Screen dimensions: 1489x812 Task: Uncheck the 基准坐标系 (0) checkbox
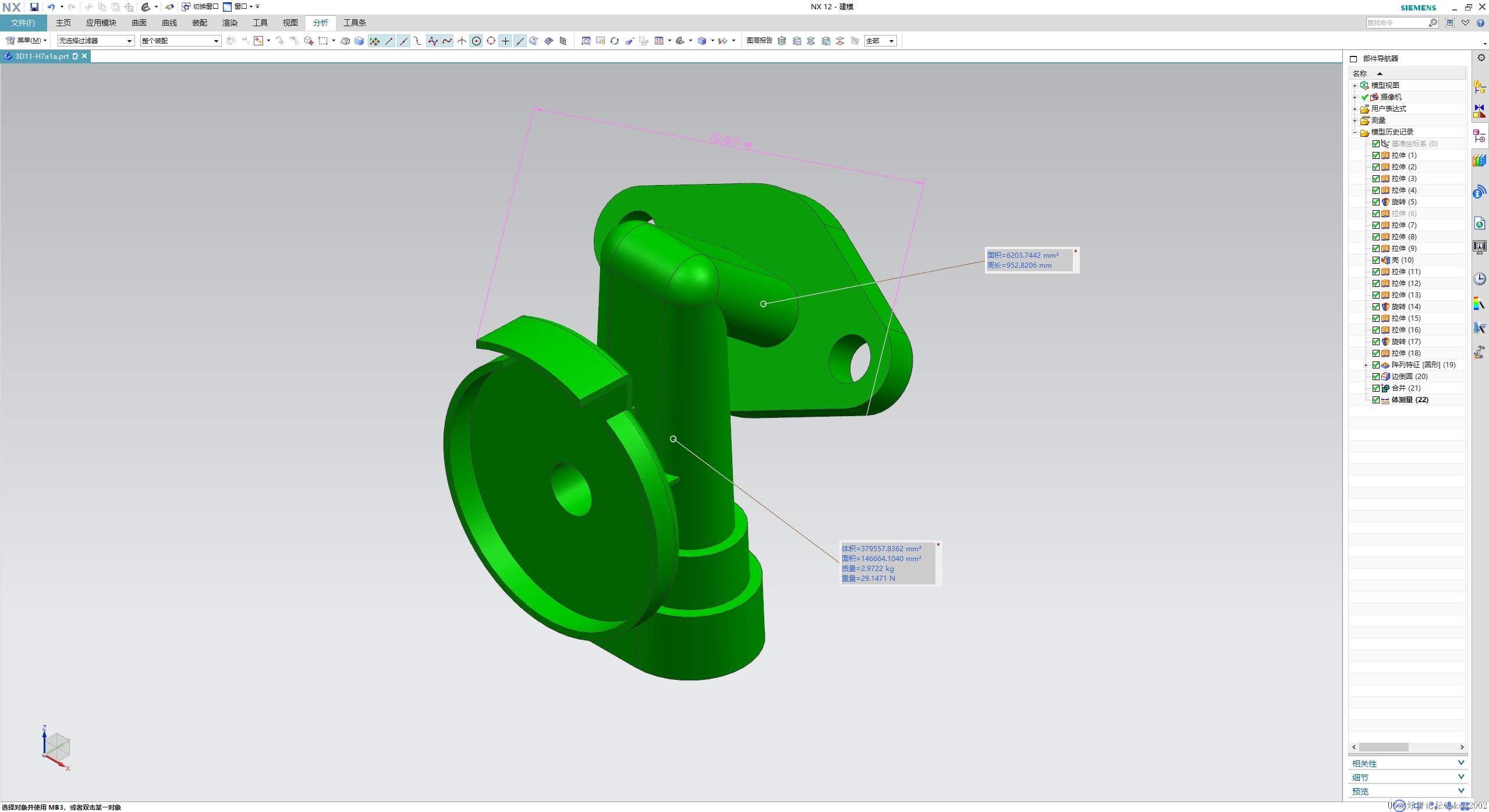(1375, 144)
